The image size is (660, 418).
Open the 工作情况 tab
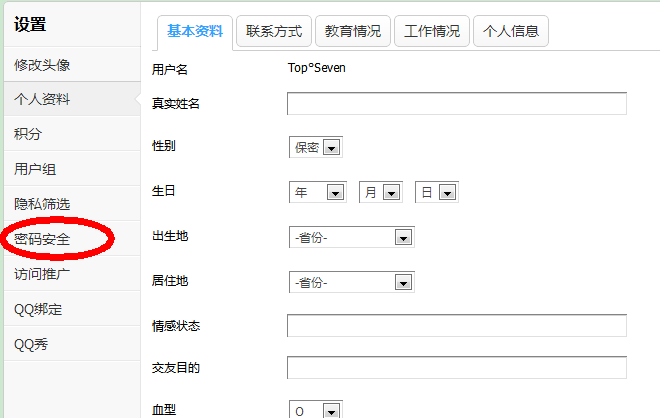(432, 31)
